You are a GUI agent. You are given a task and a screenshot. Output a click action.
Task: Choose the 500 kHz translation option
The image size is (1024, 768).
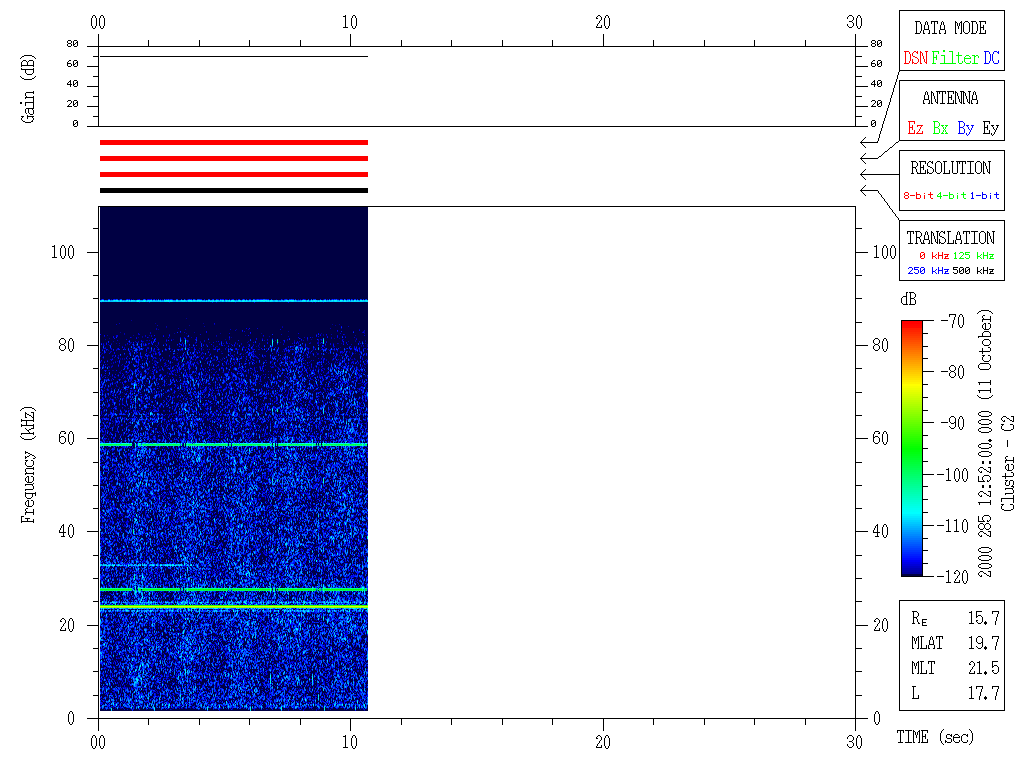click(974, 271)
